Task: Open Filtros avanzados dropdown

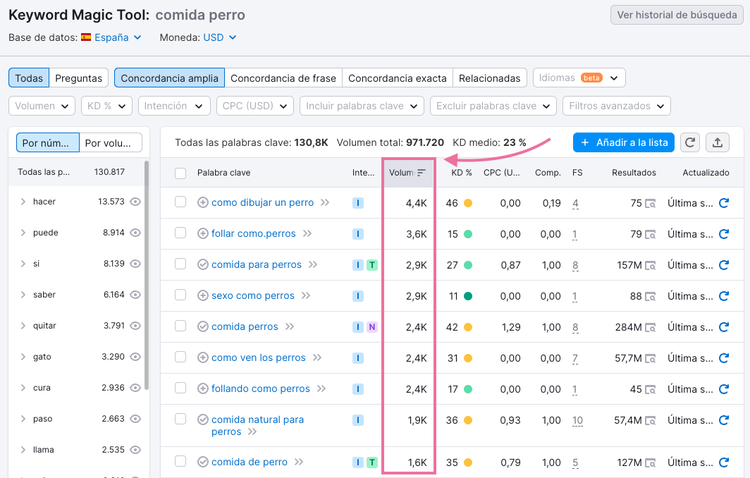Action: 617,106
